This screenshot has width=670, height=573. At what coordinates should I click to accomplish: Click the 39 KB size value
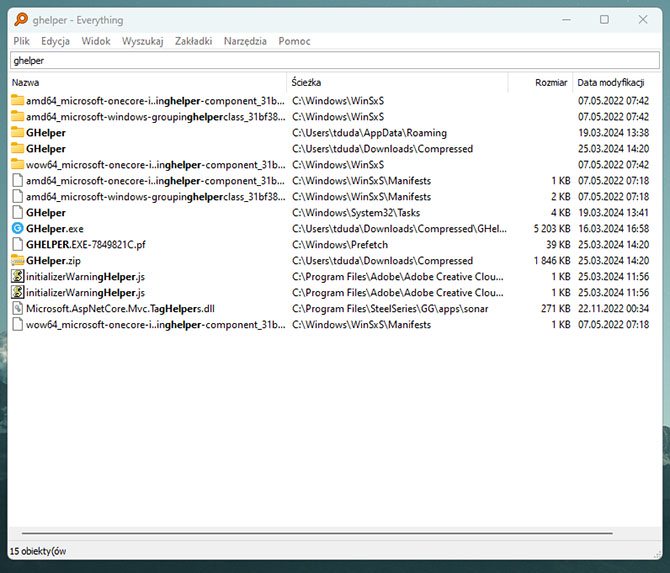tap(558, 244)
